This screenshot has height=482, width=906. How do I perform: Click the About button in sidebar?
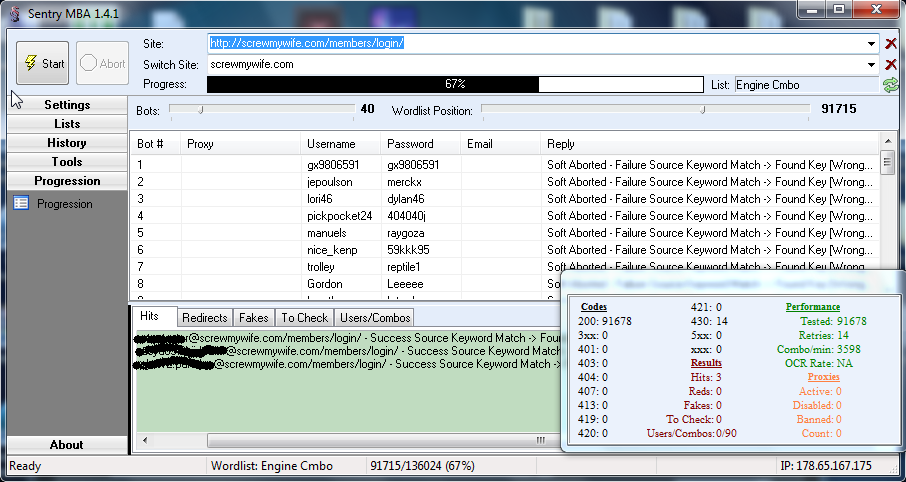(67, 445)
